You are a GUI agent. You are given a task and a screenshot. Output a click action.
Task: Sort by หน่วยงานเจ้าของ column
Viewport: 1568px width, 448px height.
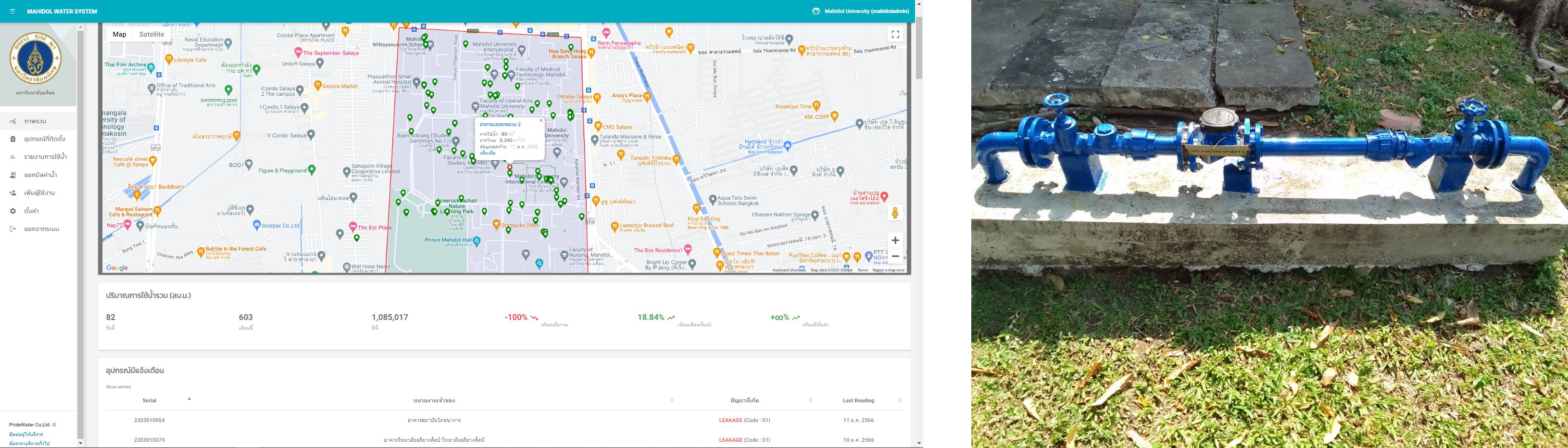click(x=434, y=400)
